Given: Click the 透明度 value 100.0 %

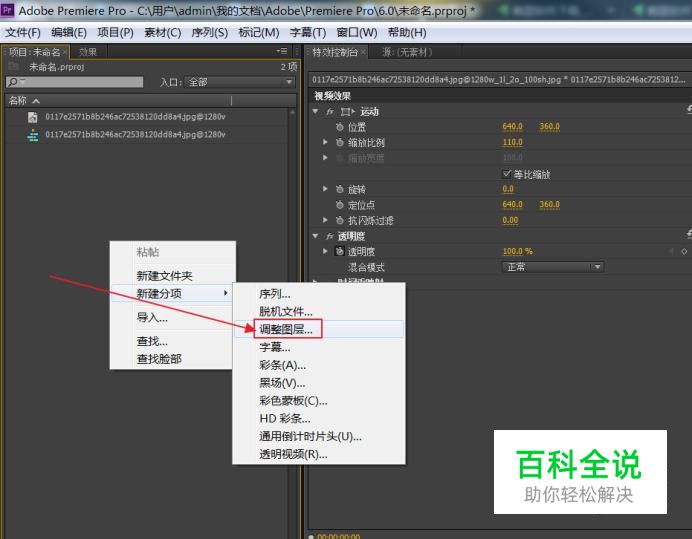Looking at the screenshot, I should tap(518, 251).
